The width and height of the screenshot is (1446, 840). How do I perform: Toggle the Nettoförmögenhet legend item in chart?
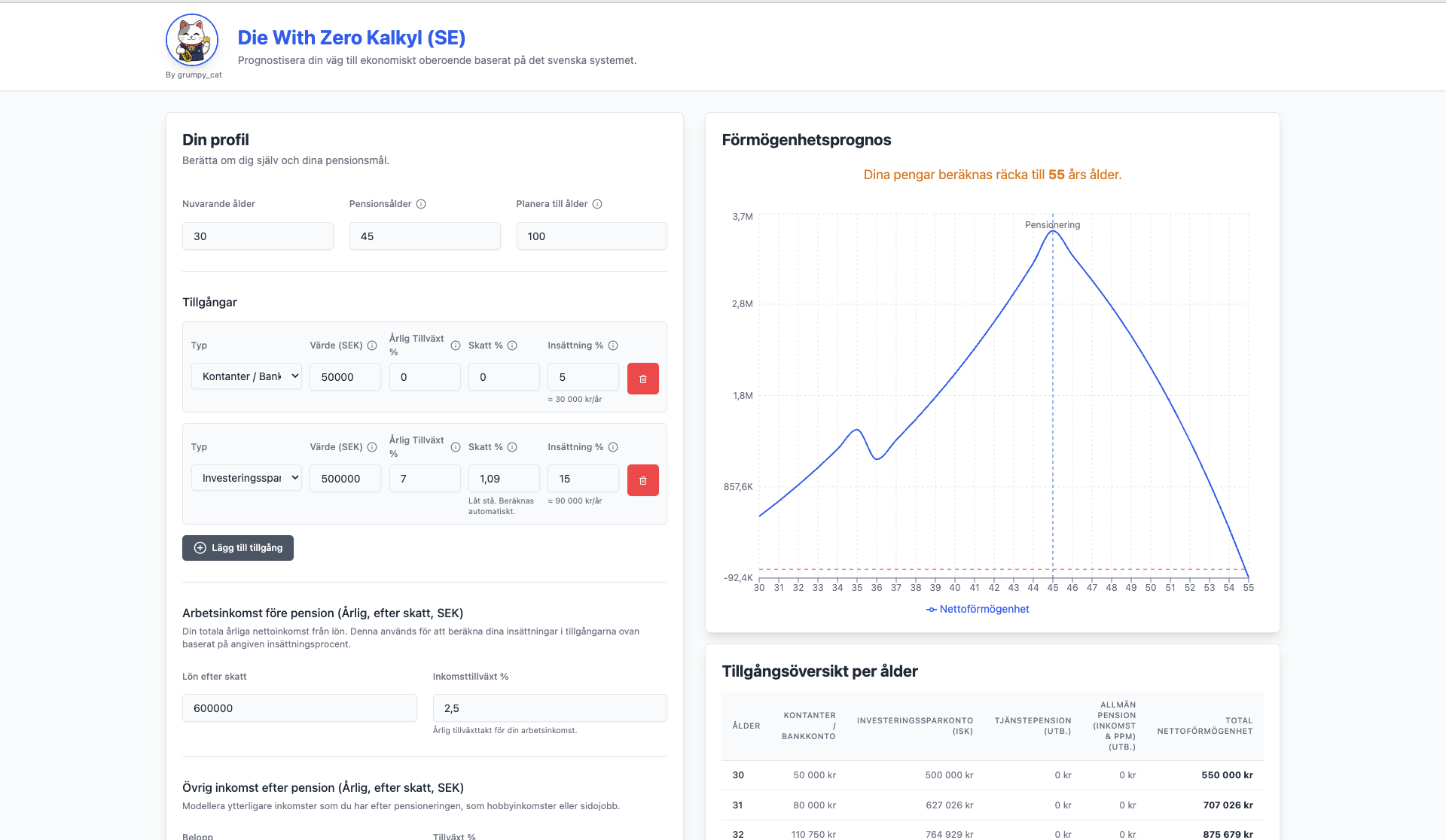(978, 609)
